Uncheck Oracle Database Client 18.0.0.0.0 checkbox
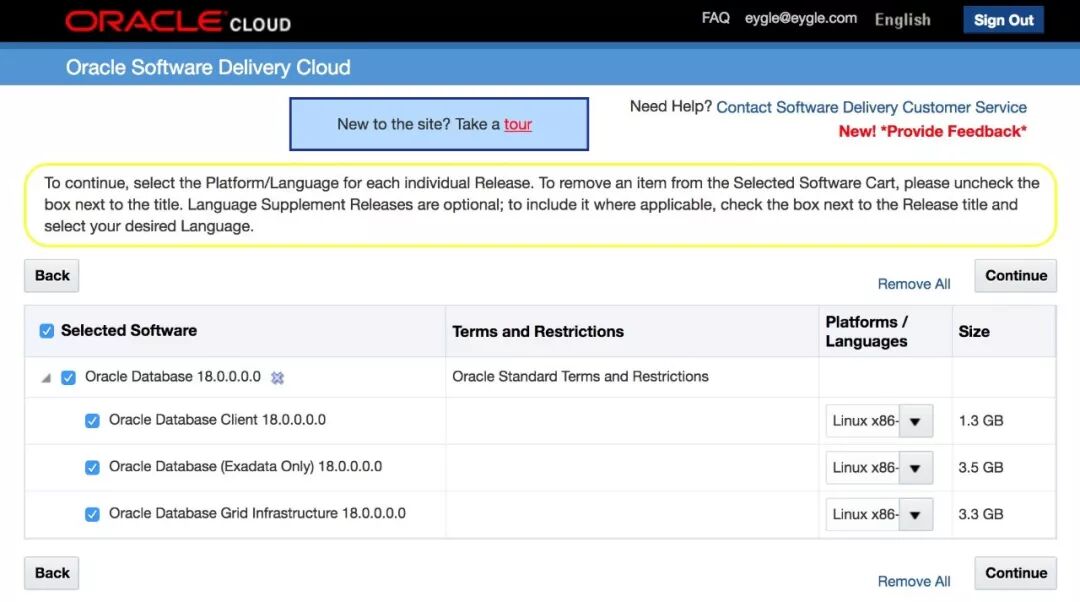 92,421
